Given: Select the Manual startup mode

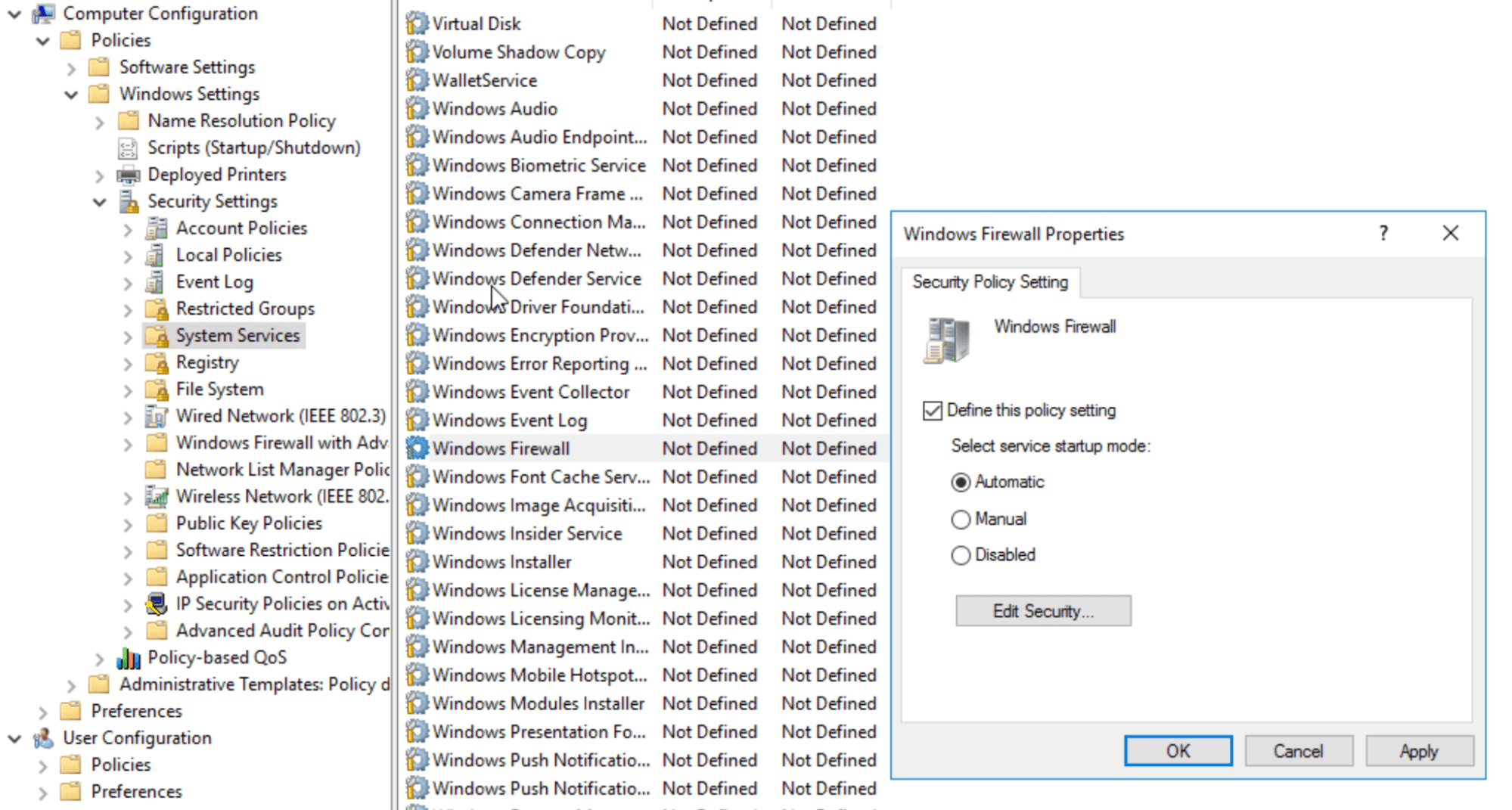Looking at the screenshot, I should coord(960,520).
